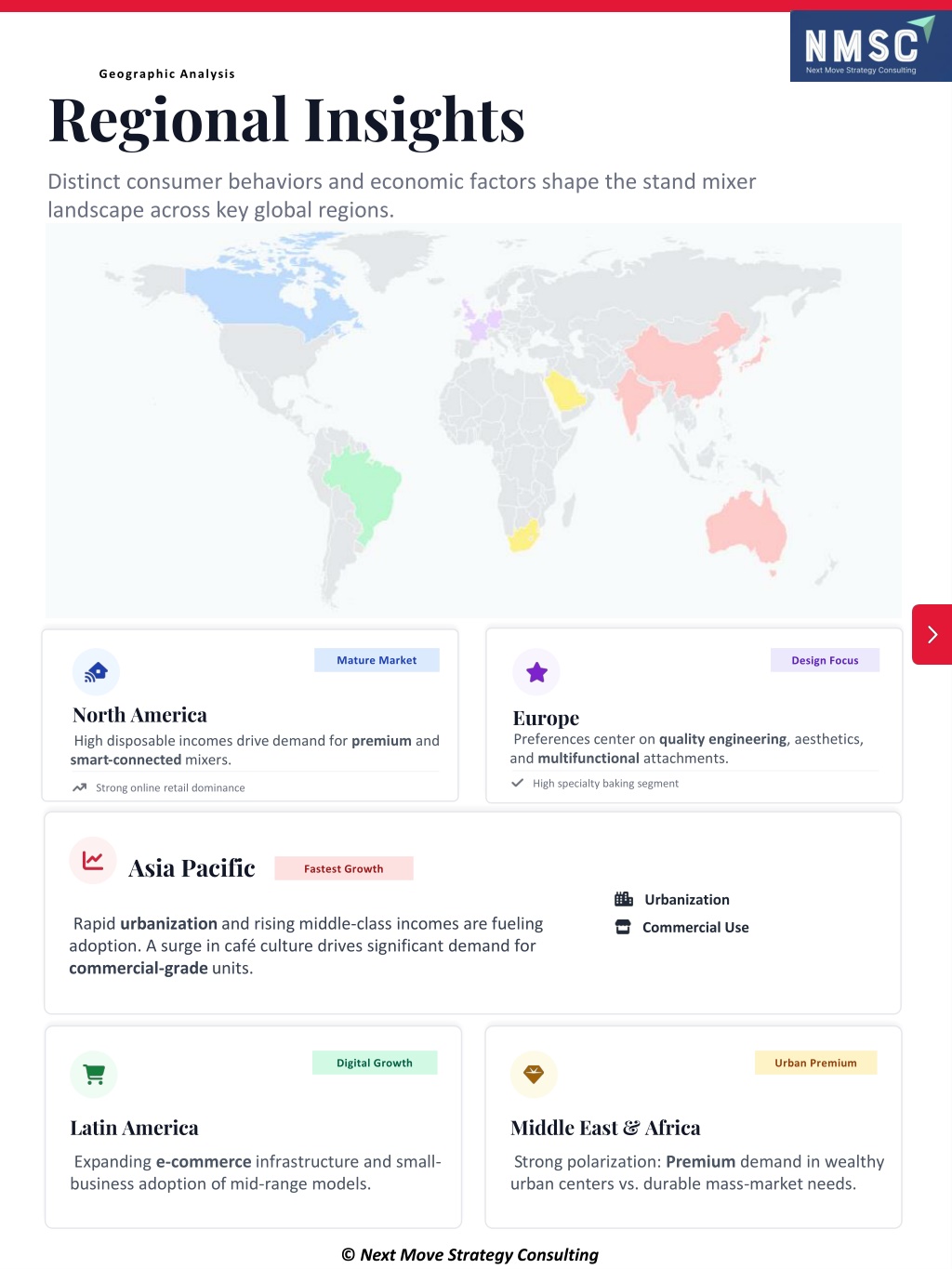
Task: Click the Middle East & Africa diamond icon
Action: point(534,1074)
